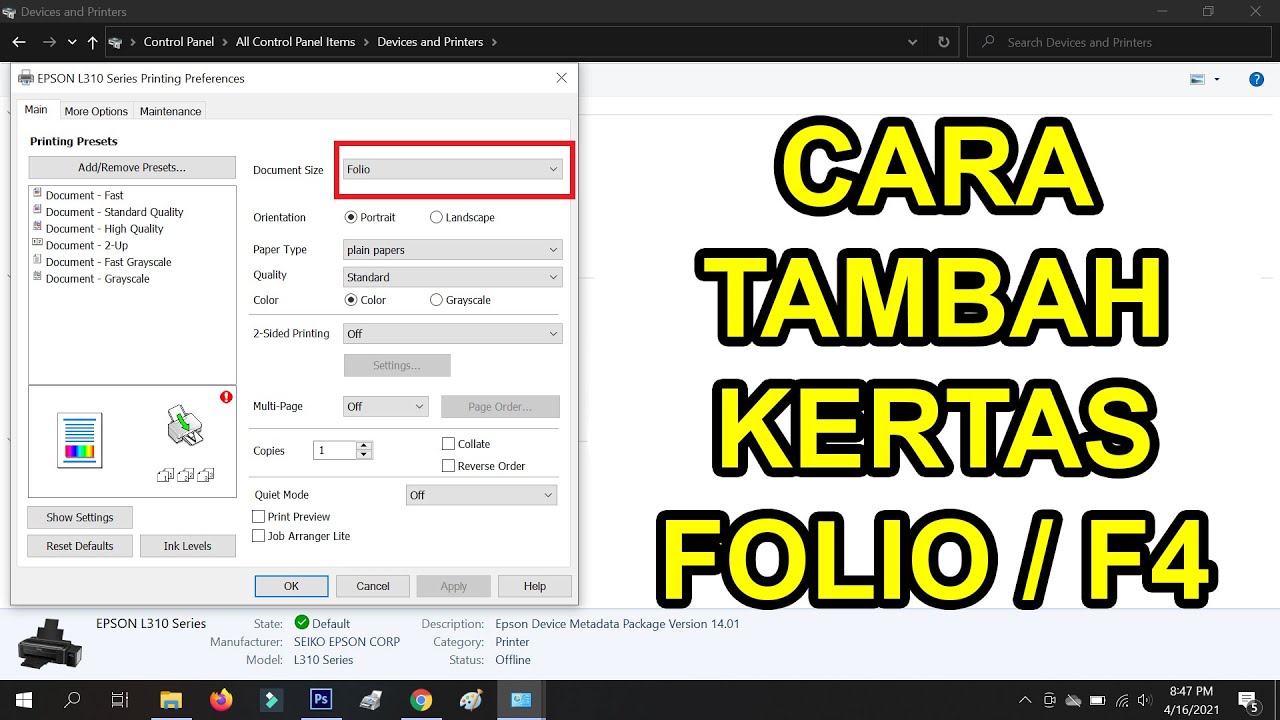
Task: Open notification center
Action: [1248, 701]
